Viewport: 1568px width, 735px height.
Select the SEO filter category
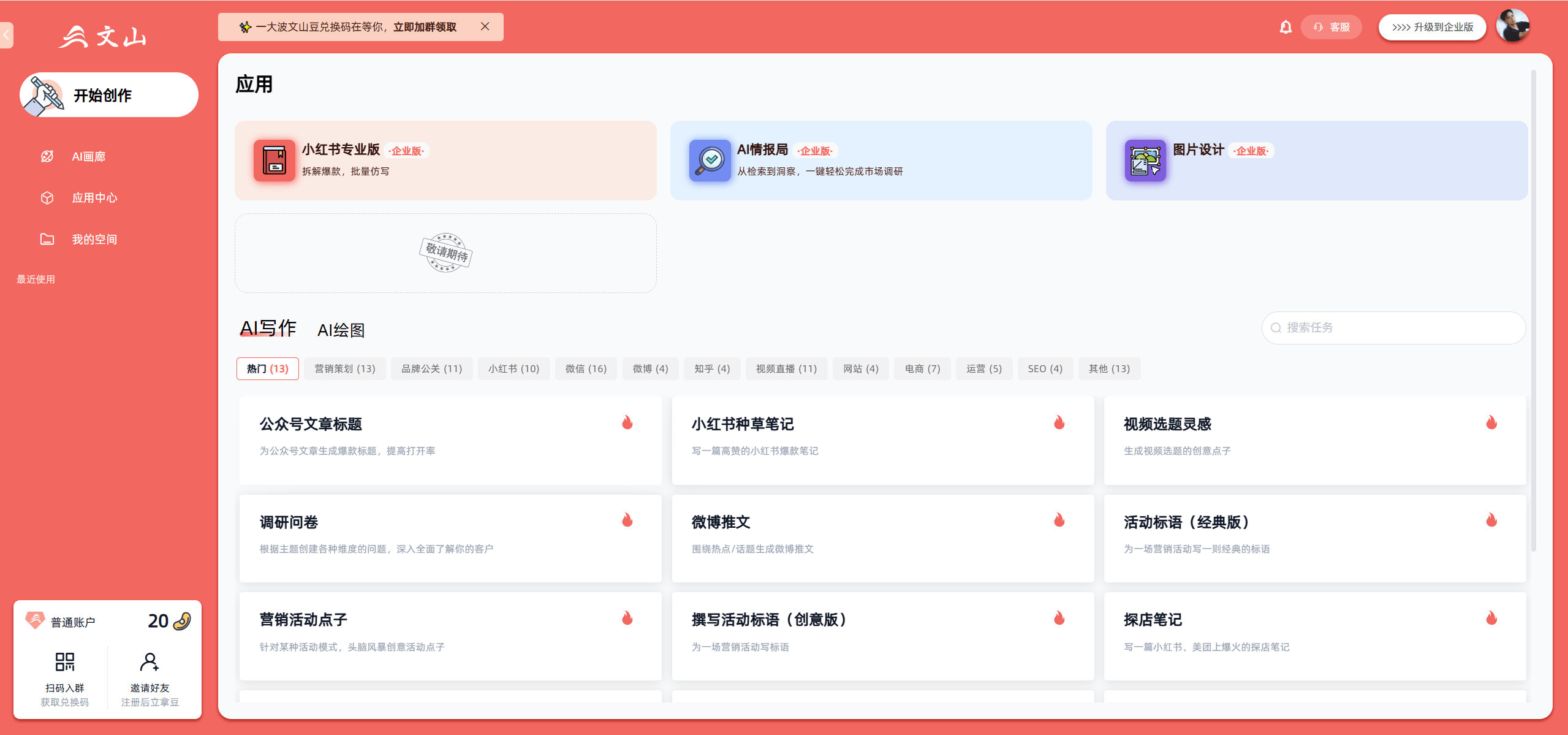pos(1044,368)
